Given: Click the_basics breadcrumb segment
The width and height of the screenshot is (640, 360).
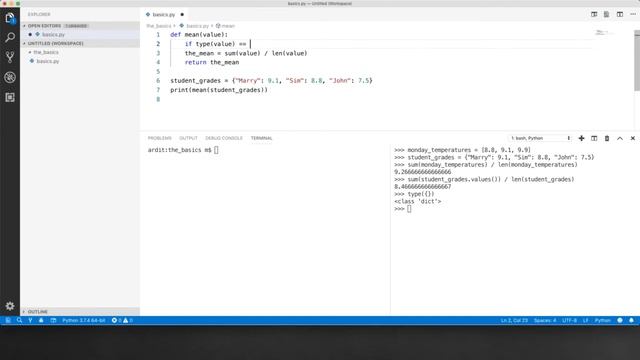Looking at the screenshot, I should (159, 26).
